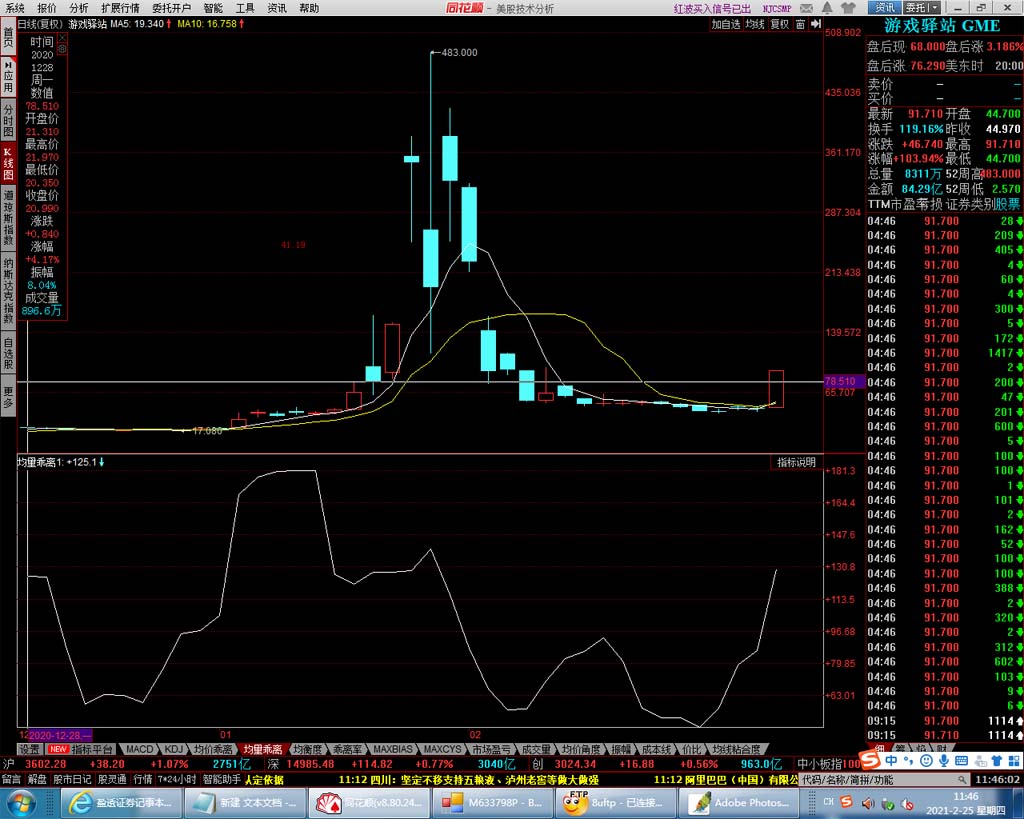Screen dimensions: 1024x819
Task: Select the 均衡度 indicator tab
Action: point(308,749)
